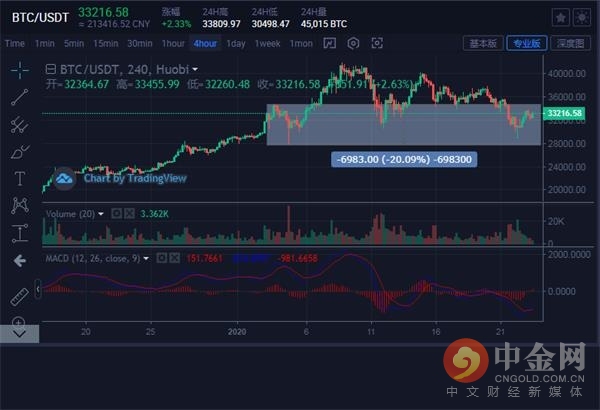This screenshot has height=410, width=600.
Task: Click the -6983.00 (-20.09%) measurement label
Action: [404, 160]
